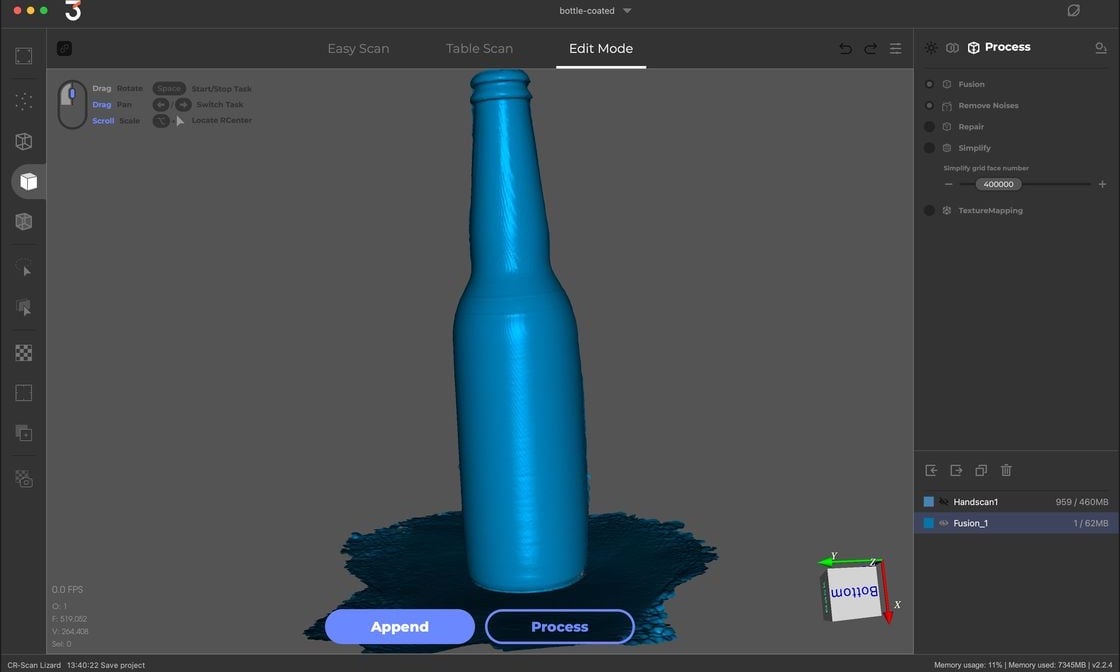
Task: Open the checkerboard texture icon in sidebar
Action: 24,353
